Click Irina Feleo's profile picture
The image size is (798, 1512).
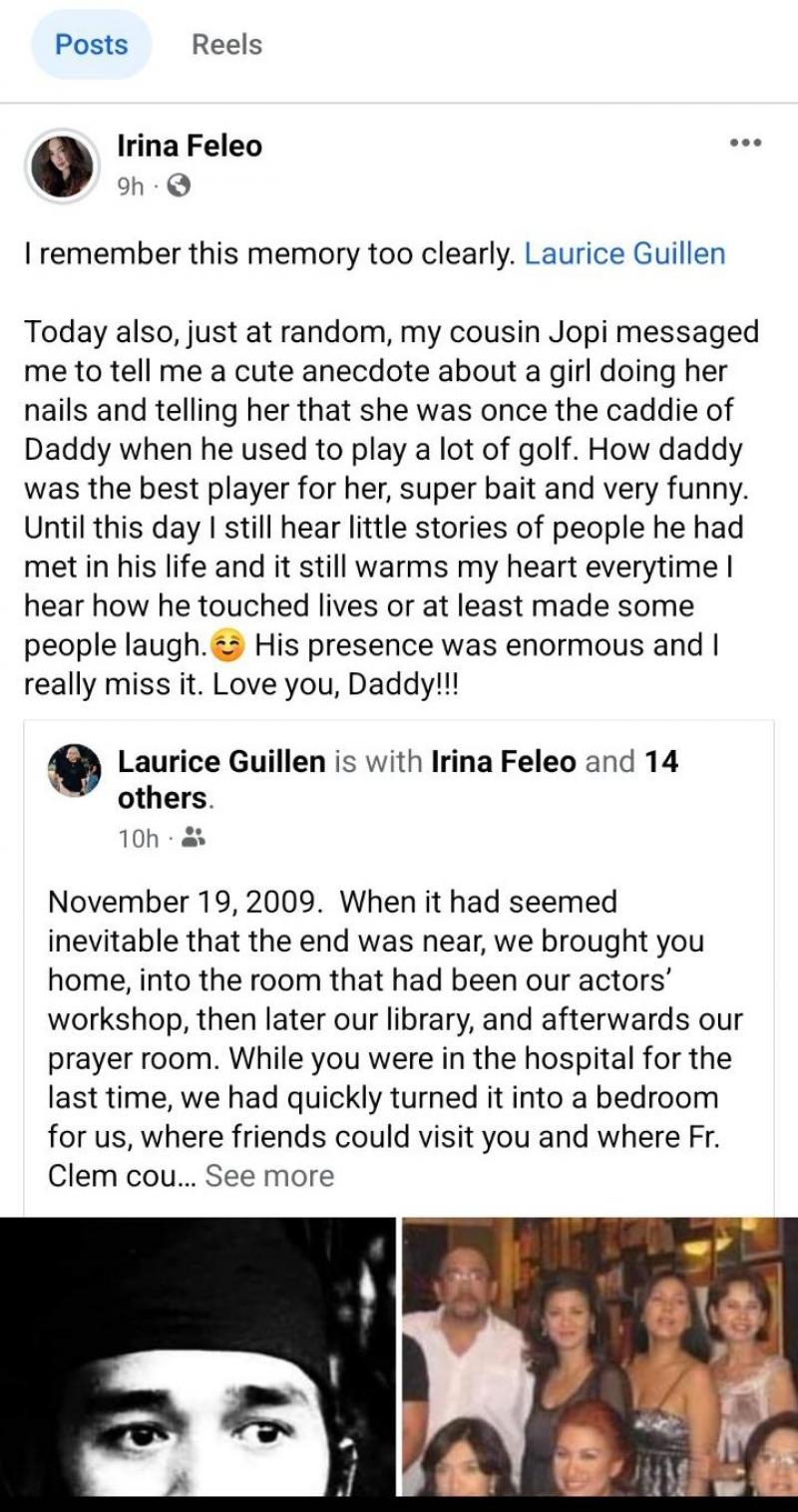(63, 166)
